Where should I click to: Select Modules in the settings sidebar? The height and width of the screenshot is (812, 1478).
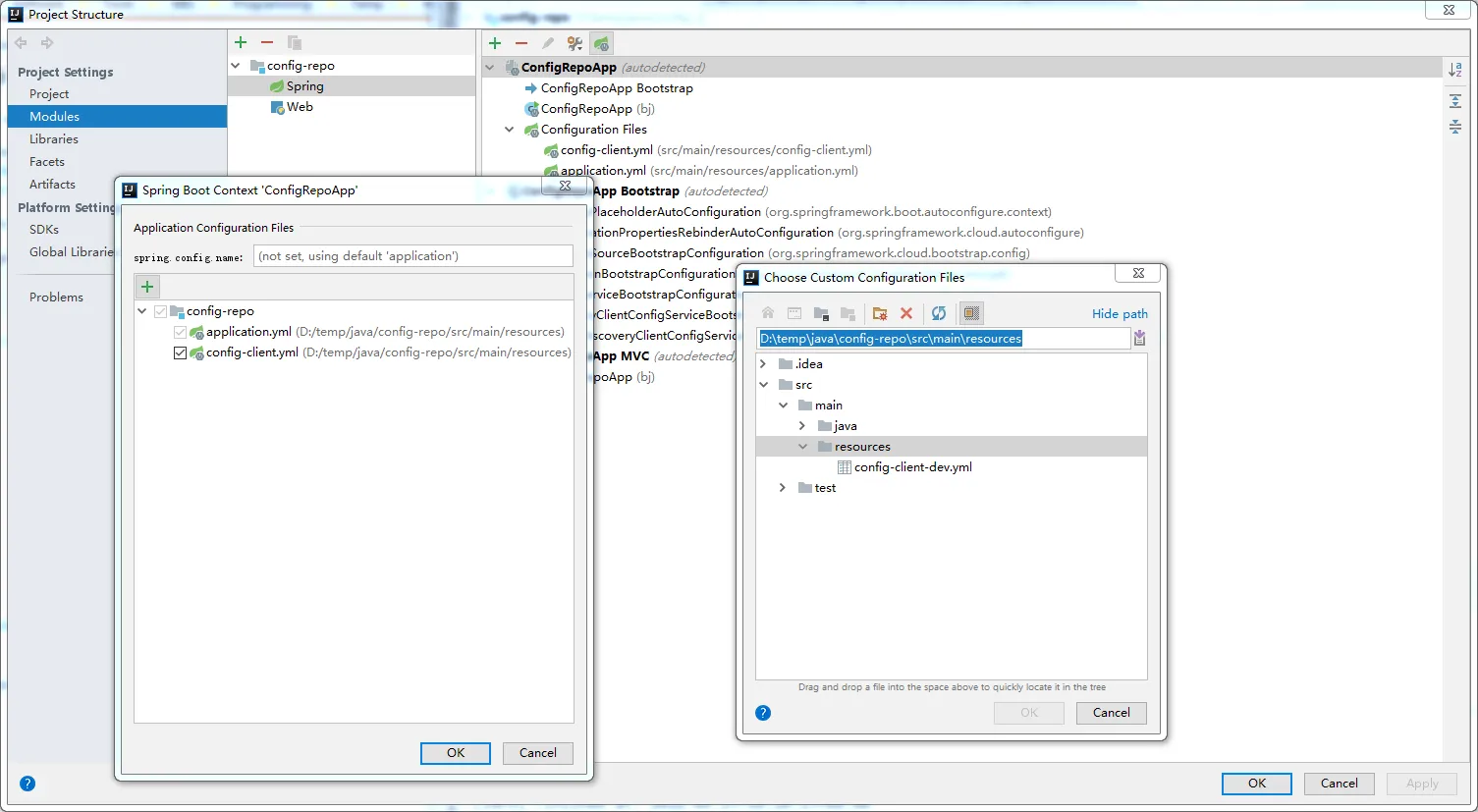tap(117, 116)
